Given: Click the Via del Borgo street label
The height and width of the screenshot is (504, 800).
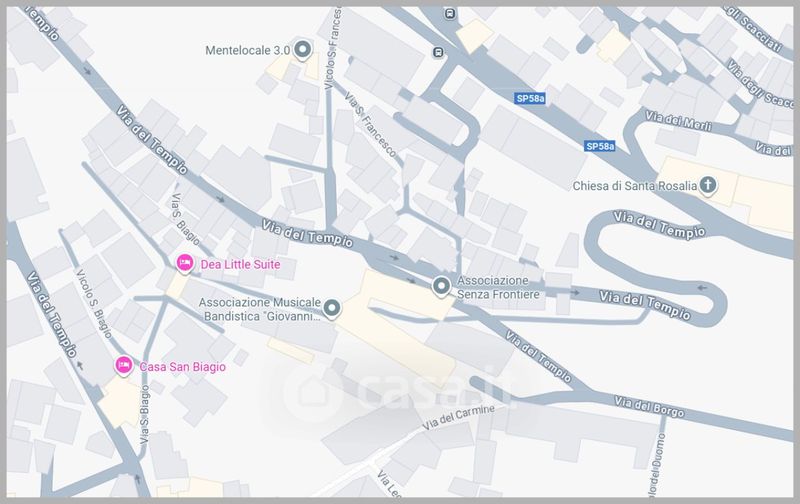Looking at the screenshot, I should (649, 407).
